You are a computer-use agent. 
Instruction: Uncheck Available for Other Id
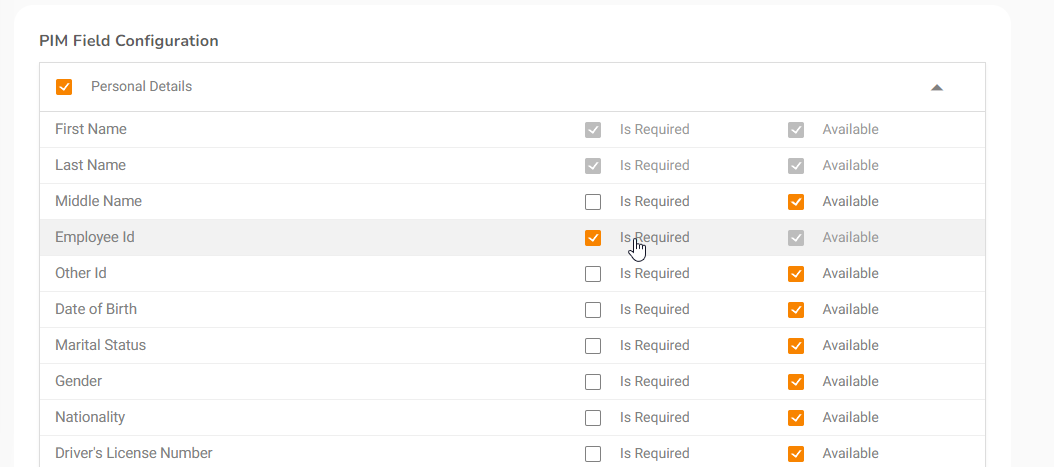796,274
